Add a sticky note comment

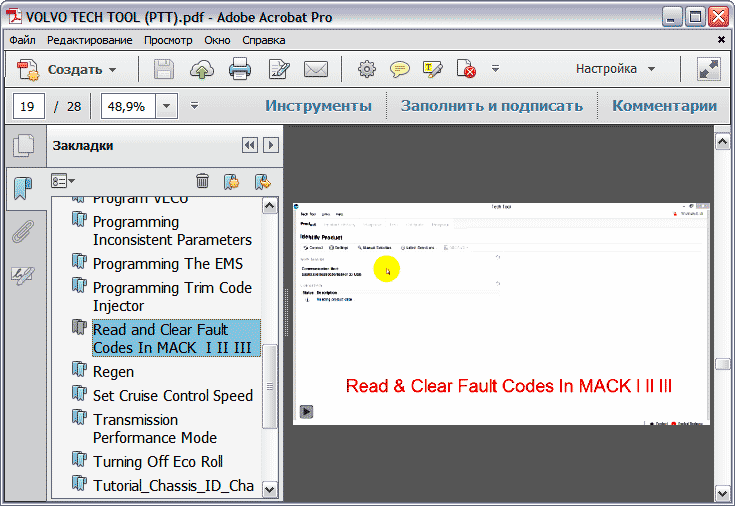tap(400, 70)
